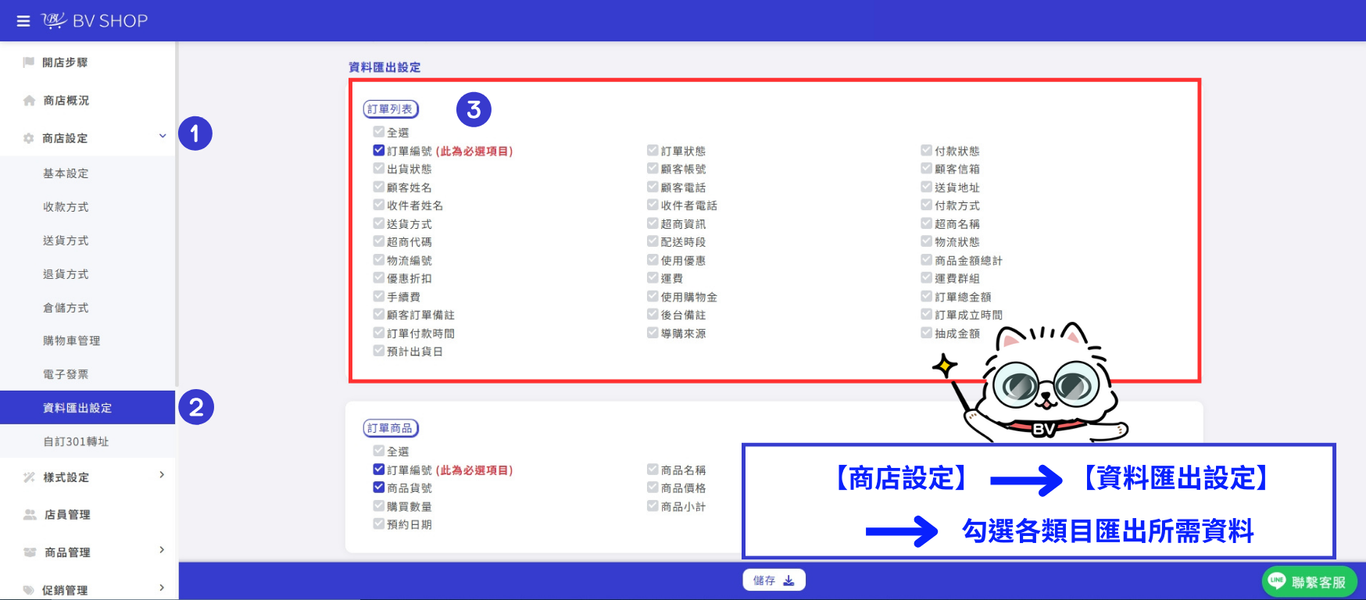The height and width of the screenshot is (600, 1366).
Task: Enable the 付款狀態 export checkbox
Action: pyautogui.click(x=927, y=151)
